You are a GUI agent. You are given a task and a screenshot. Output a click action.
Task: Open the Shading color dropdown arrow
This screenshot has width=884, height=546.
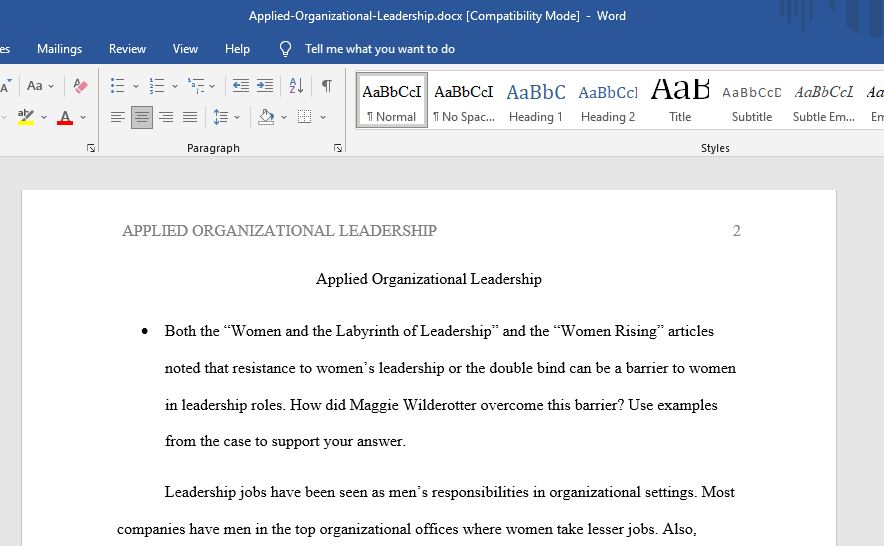tap(284, 117)
